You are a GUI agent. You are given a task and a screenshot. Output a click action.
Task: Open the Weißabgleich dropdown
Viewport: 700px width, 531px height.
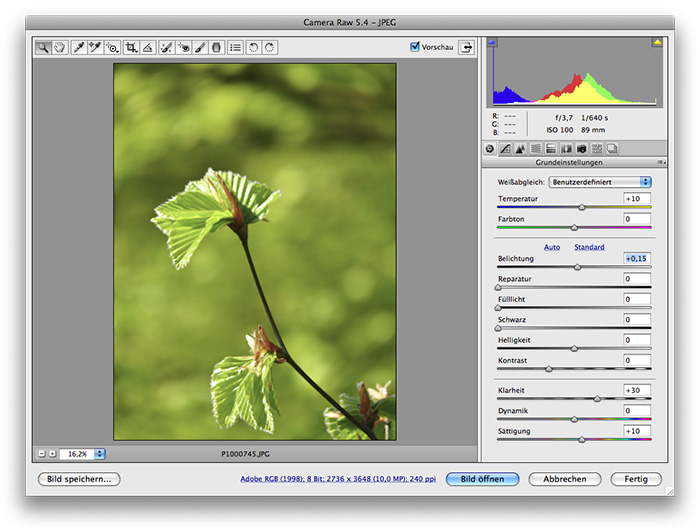tap(600, 182)
